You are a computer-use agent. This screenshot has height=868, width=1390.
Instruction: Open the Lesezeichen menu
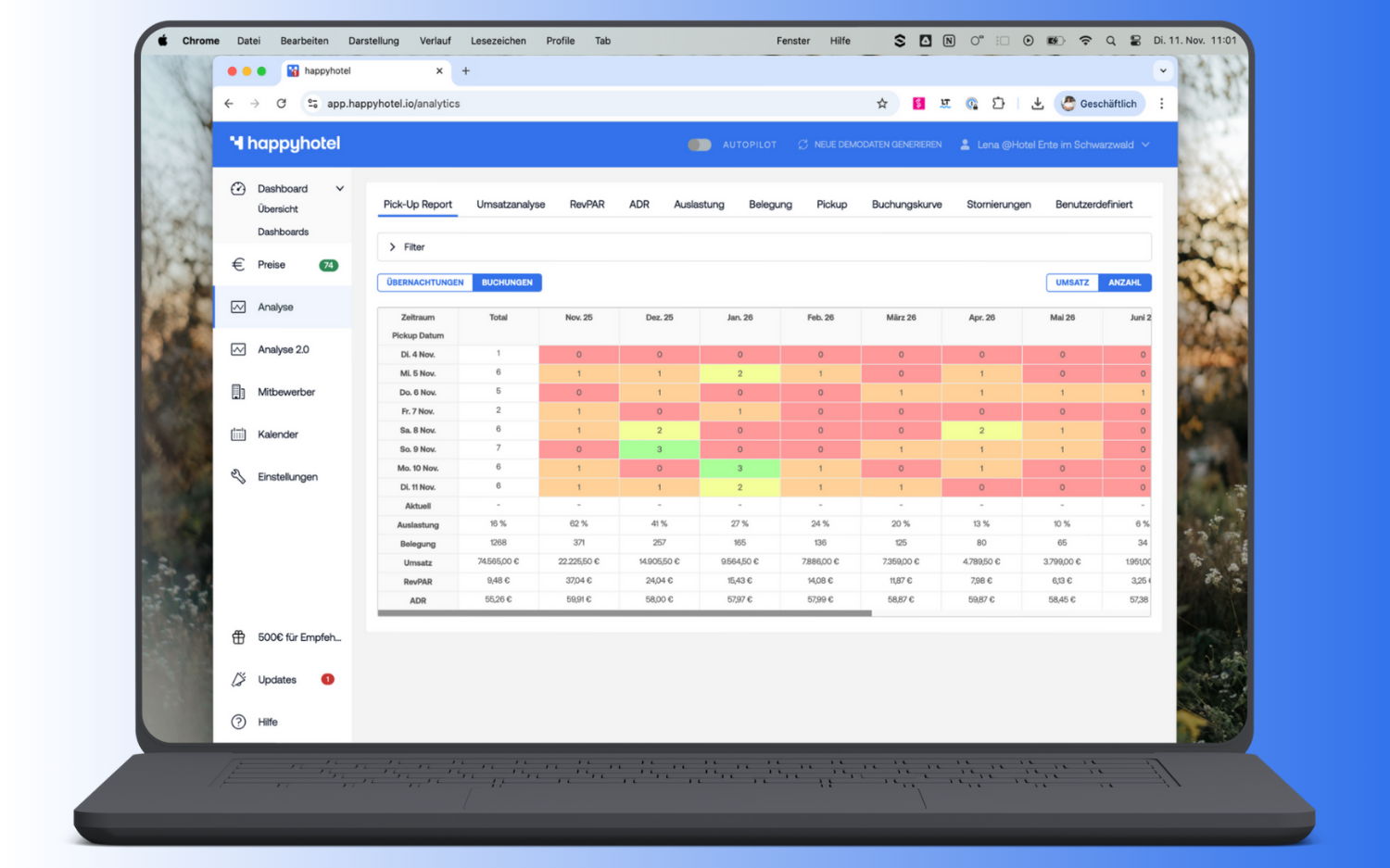pos(499,41)
